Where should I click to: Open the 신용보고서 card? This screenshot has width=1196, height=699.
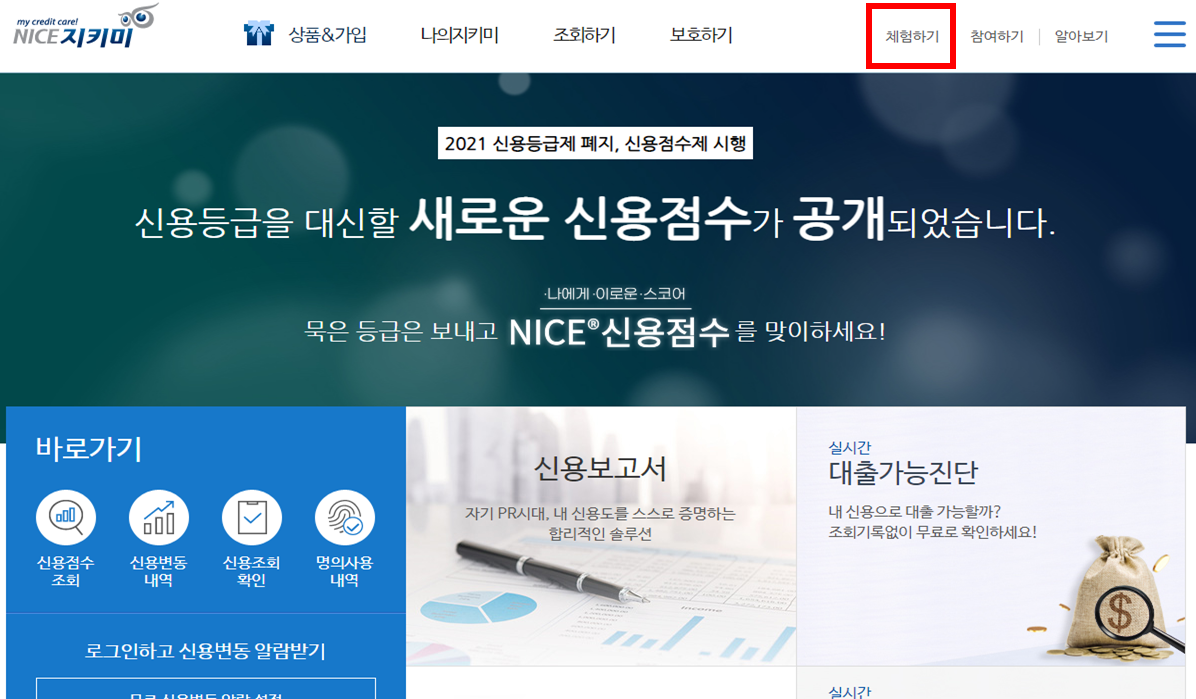[x=601, y=536]
